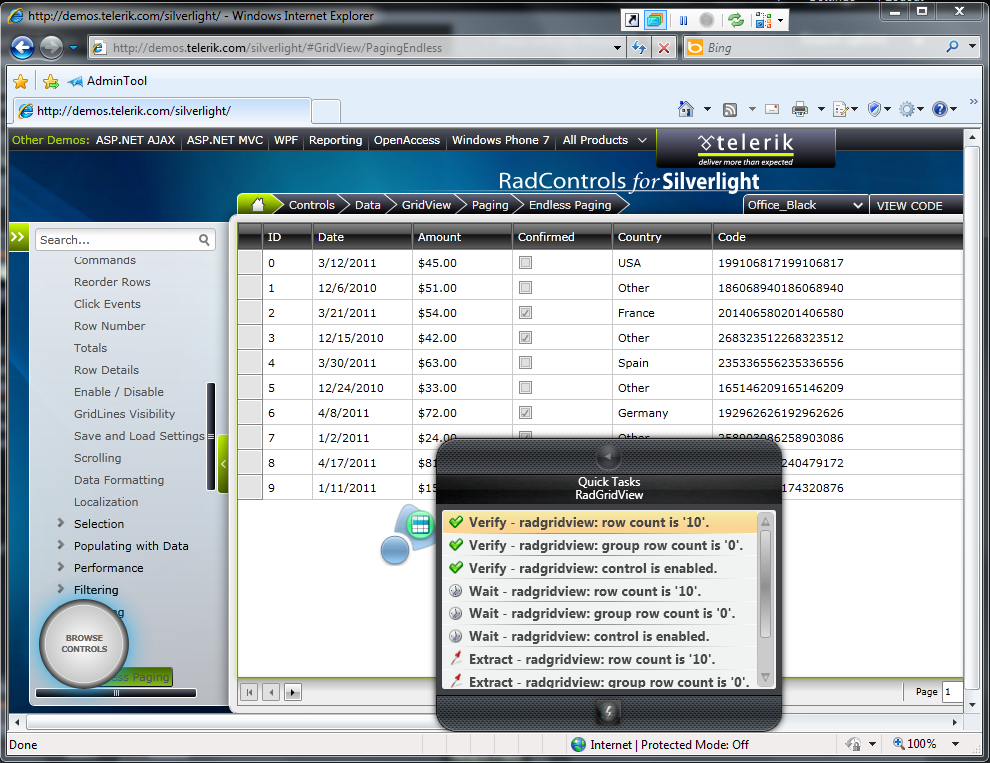Toggle Confirmed checkbox for row ID 0

click(525, 263)
